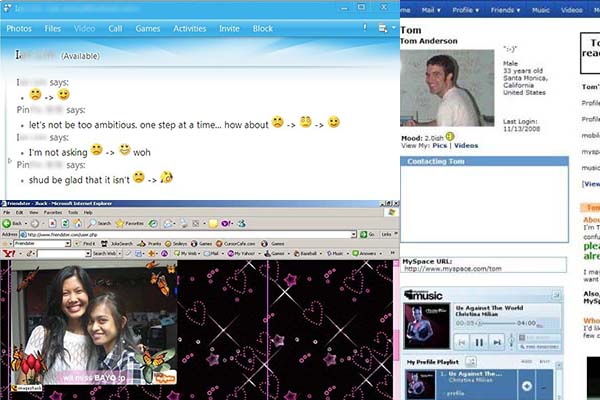
Task: Pop out the MySpace music player
Action: 556,295
